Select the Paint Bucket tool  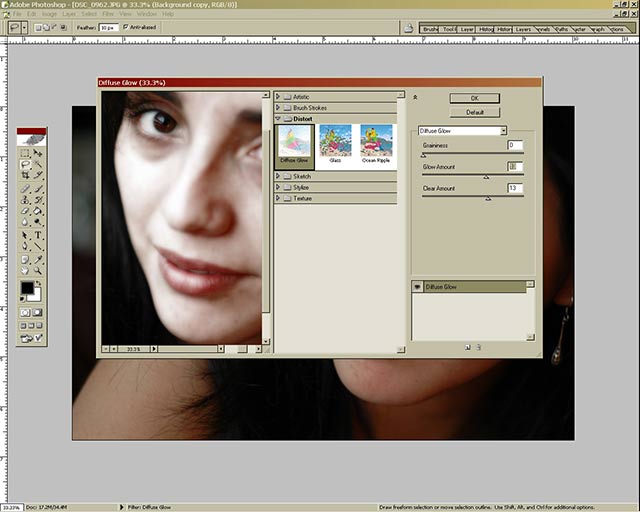(38, 211)
